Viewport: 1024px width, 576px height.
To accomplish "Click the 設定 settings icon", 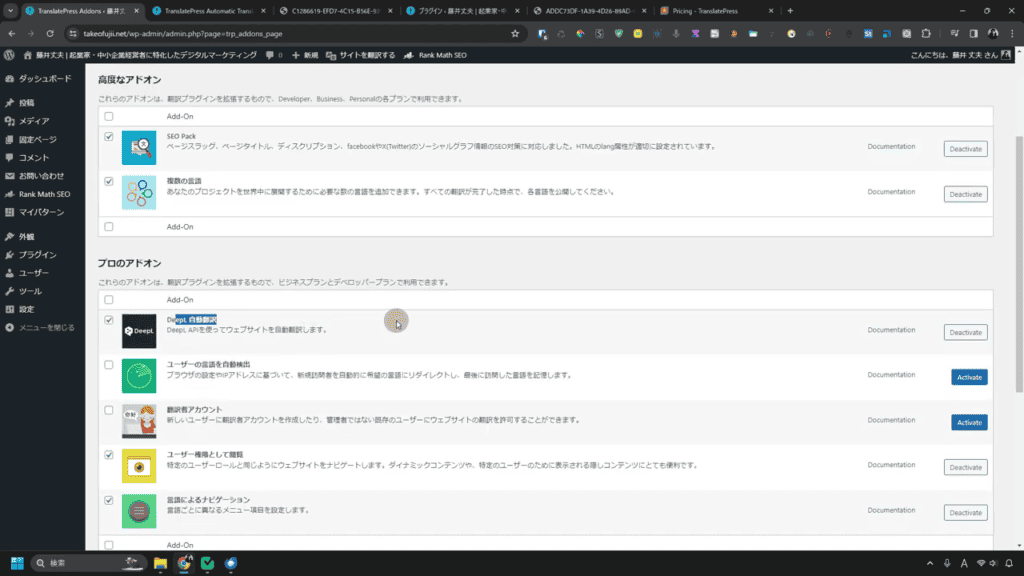I will 10,310.
